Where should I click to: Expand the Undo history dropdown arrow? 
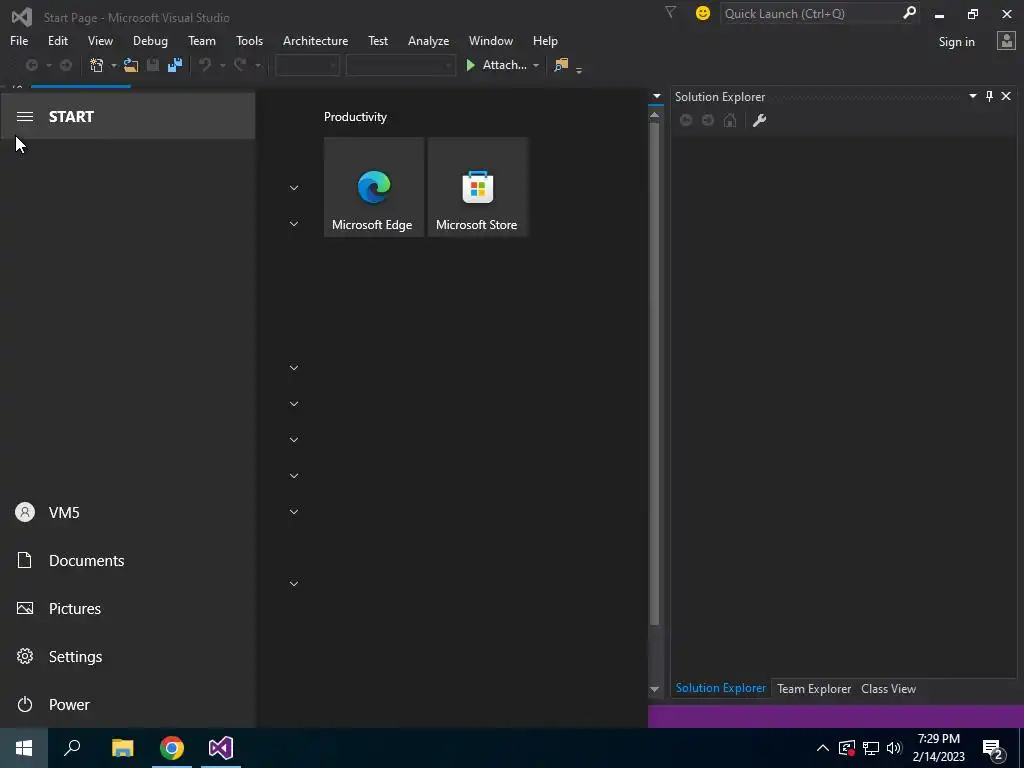pyautogui.click(x=223, y=65)
